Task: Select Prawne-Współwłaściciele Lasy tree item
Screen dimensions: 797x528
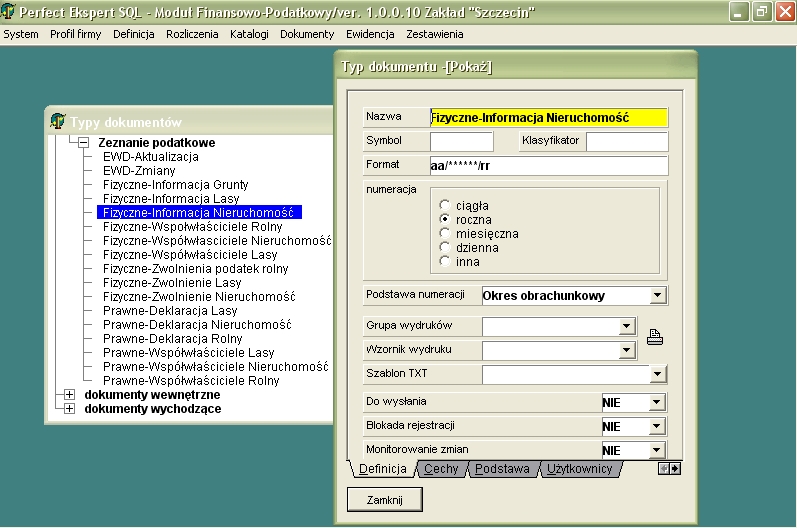Action: coord(188,353)
